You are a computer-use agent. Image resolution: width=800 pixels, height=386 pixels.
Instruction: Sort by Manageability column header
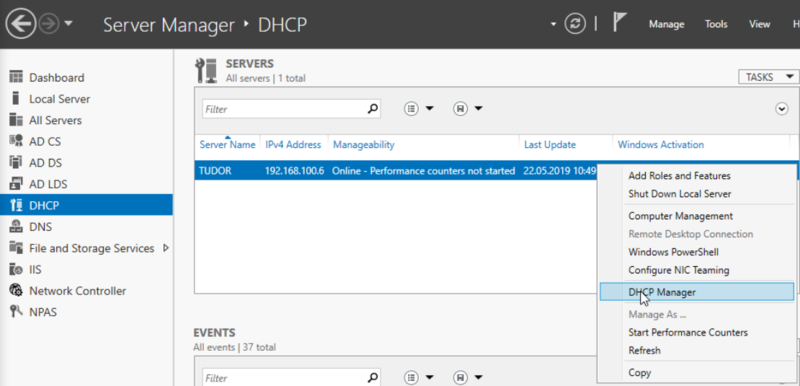[x=363, y=145]
